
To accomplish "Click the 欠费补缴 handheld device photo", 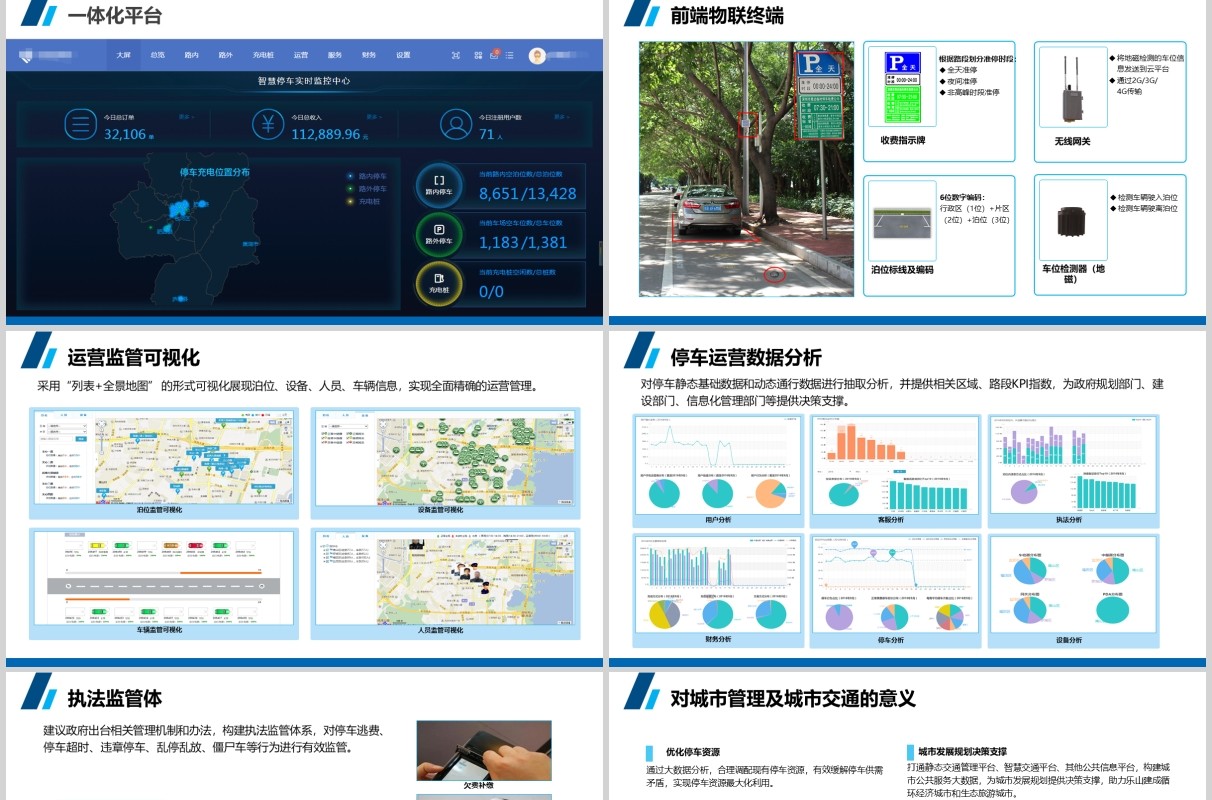I will coord(484,751).
